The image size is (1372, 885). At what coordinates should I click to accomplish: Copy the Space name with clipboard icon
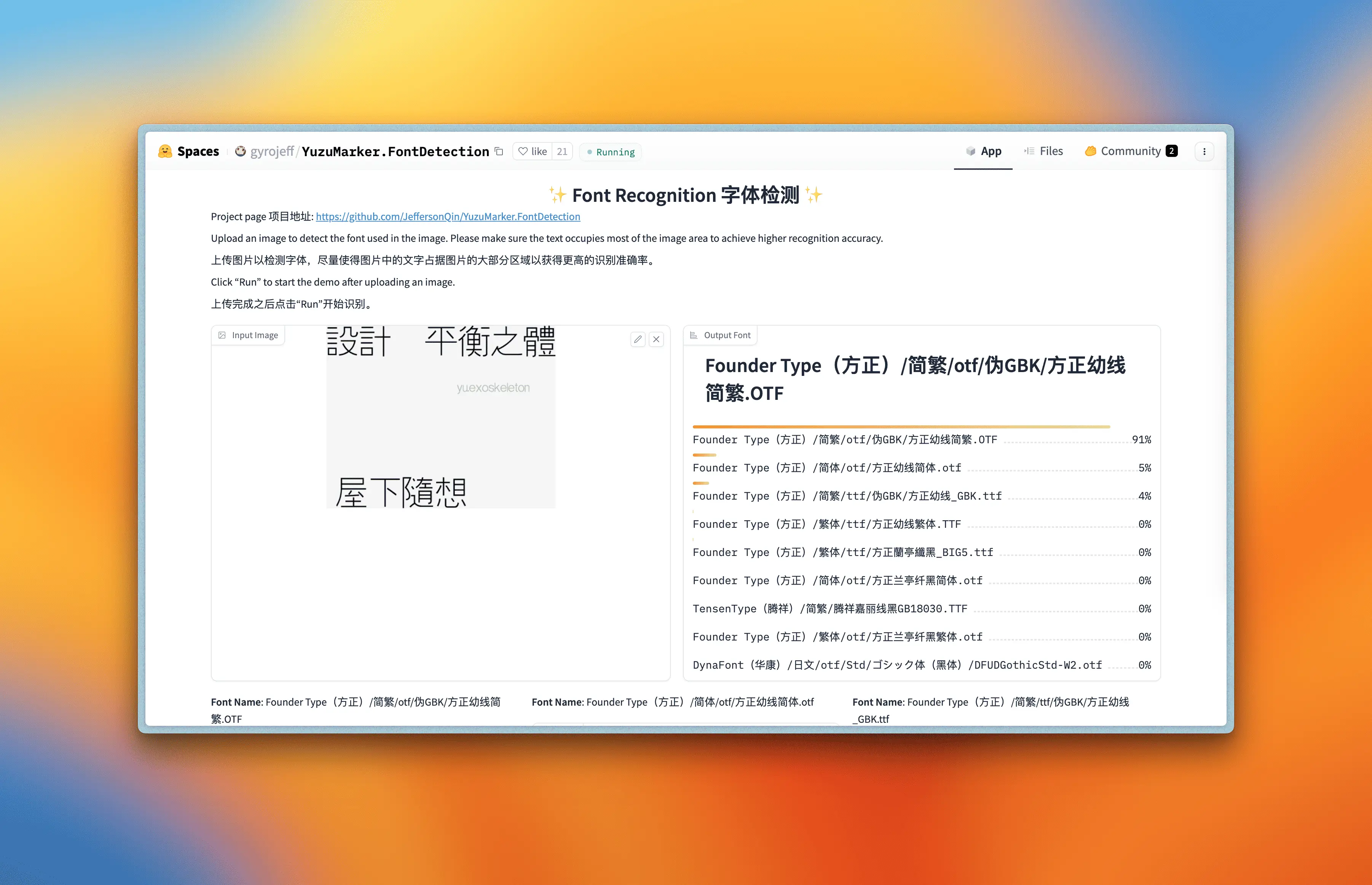click(499, 151)
